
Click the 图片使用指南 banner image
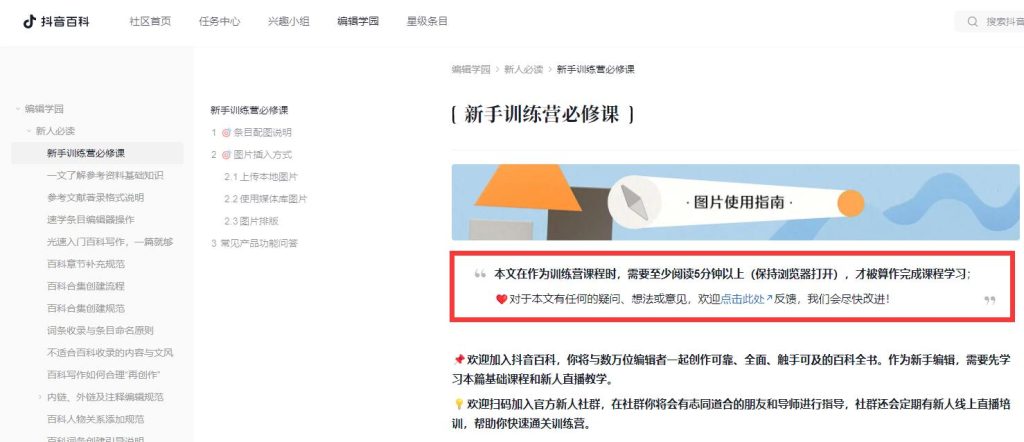click(735, 202)
